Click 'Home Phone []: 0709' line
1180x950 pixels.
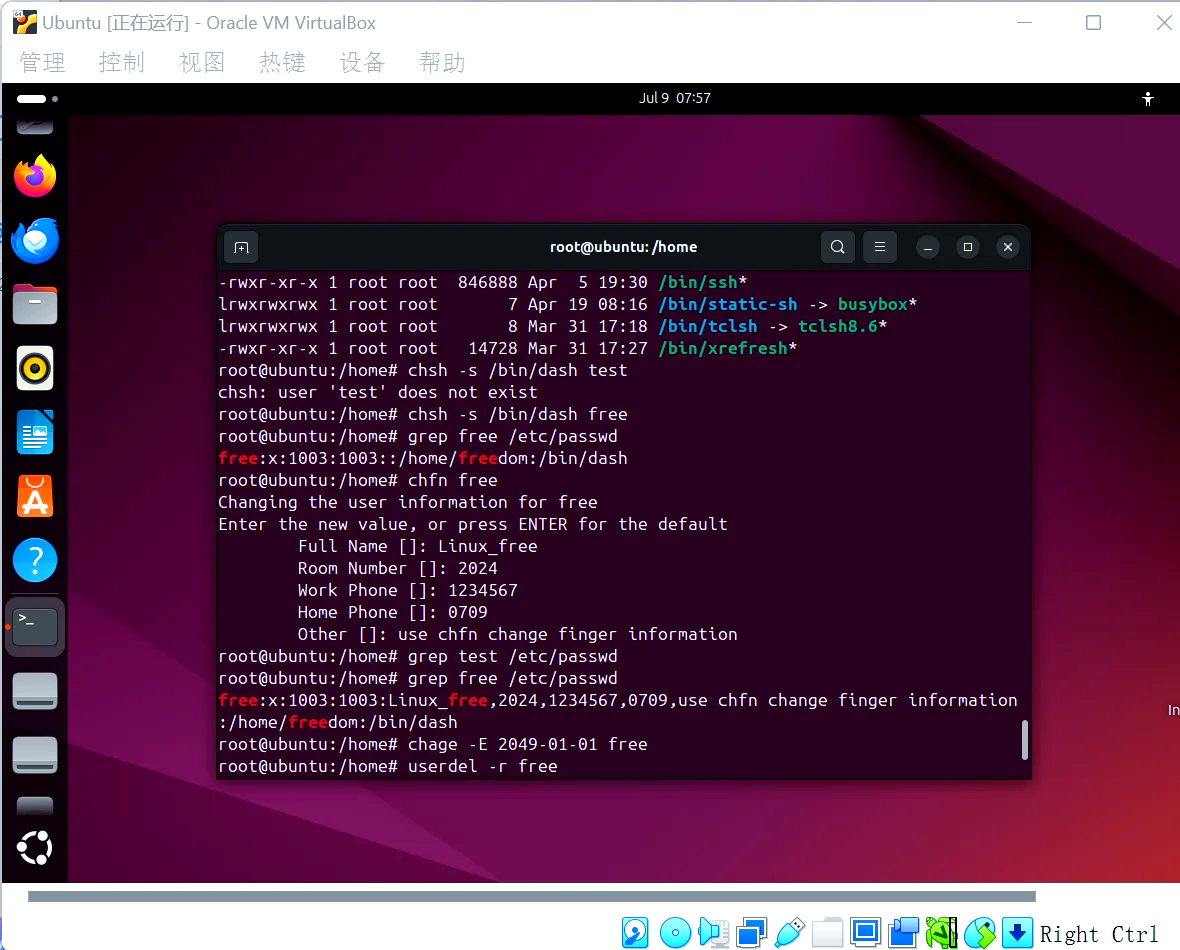point(393,612)
